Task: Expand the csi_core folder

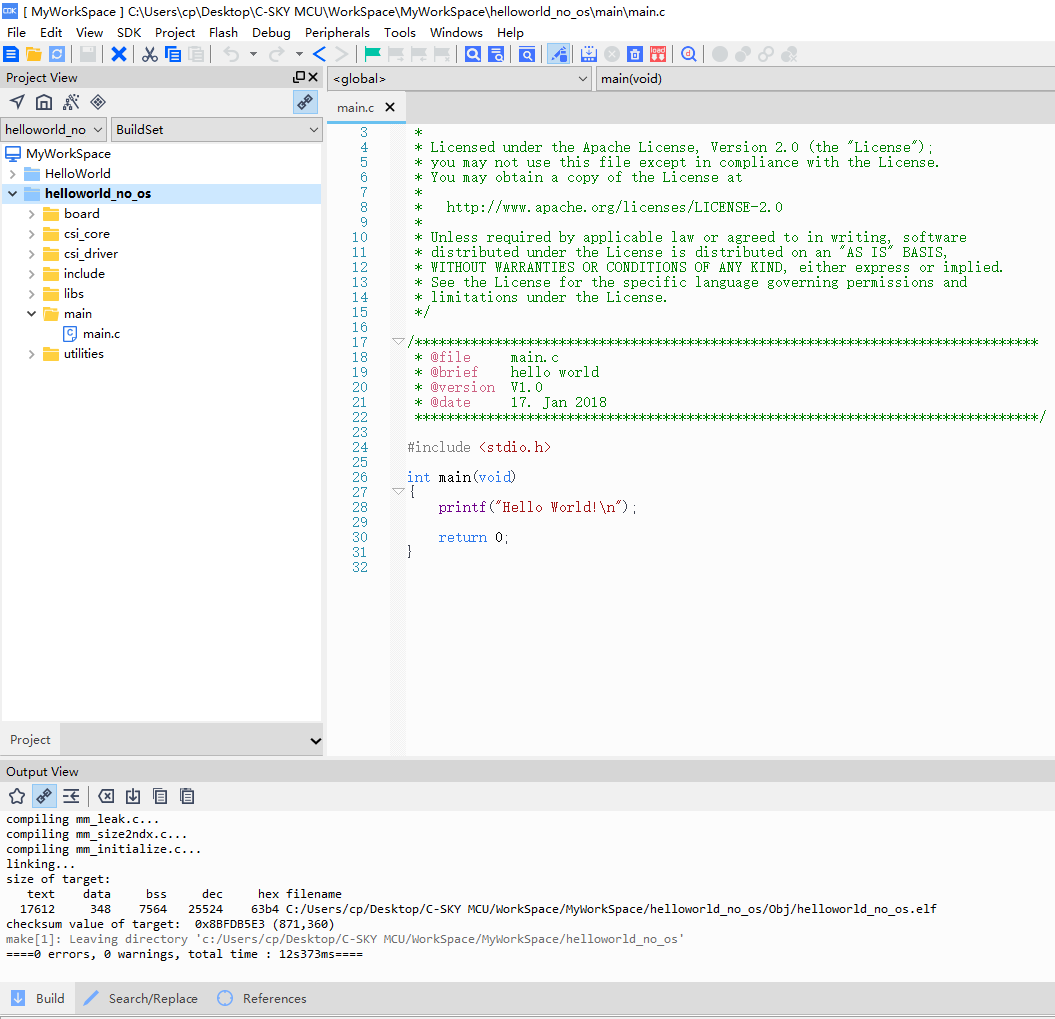Action: (32, 234)
